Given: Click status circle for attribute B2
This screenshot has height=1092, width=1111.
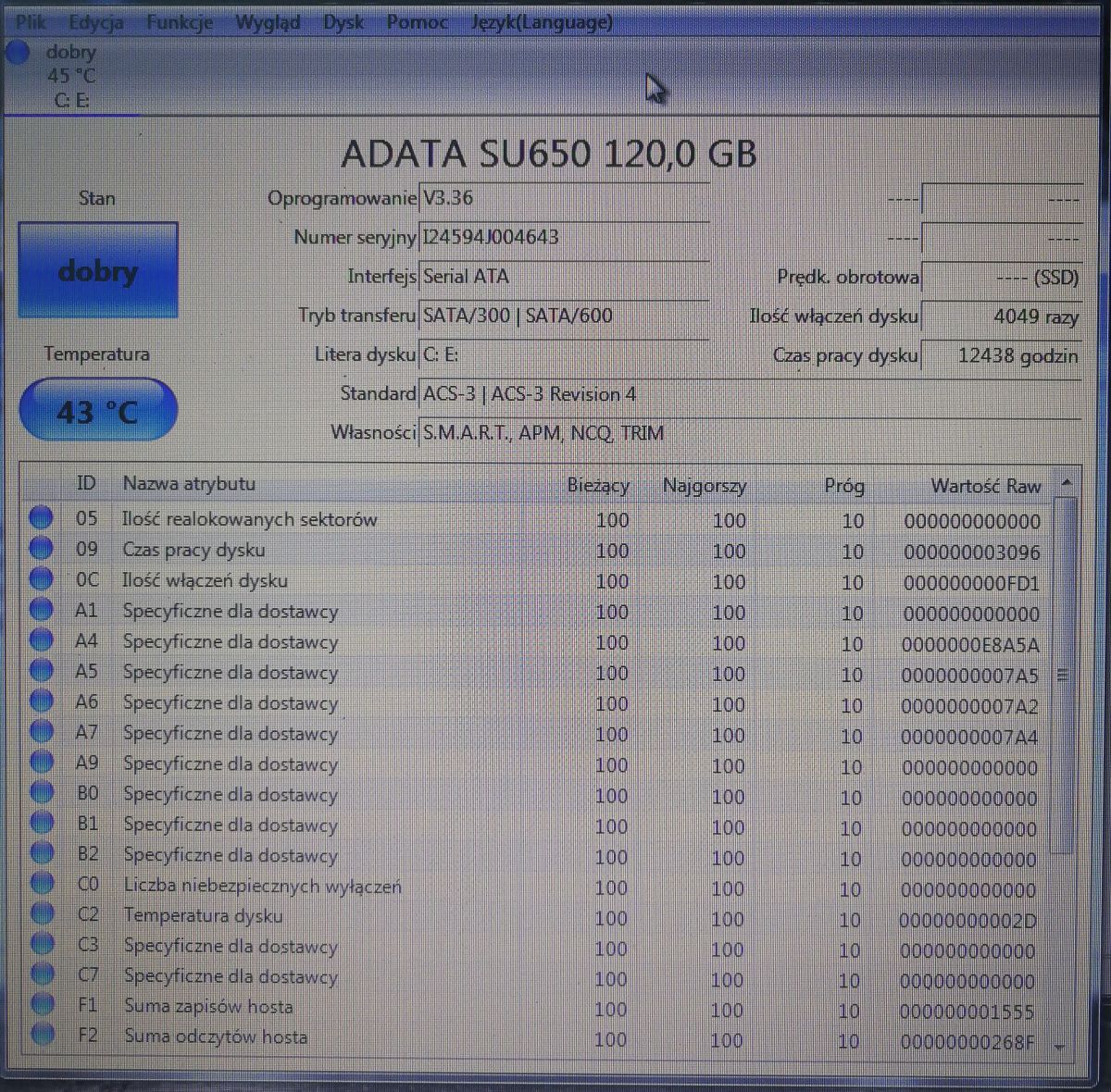Looking at the screenshot, I should click(42, 853).
